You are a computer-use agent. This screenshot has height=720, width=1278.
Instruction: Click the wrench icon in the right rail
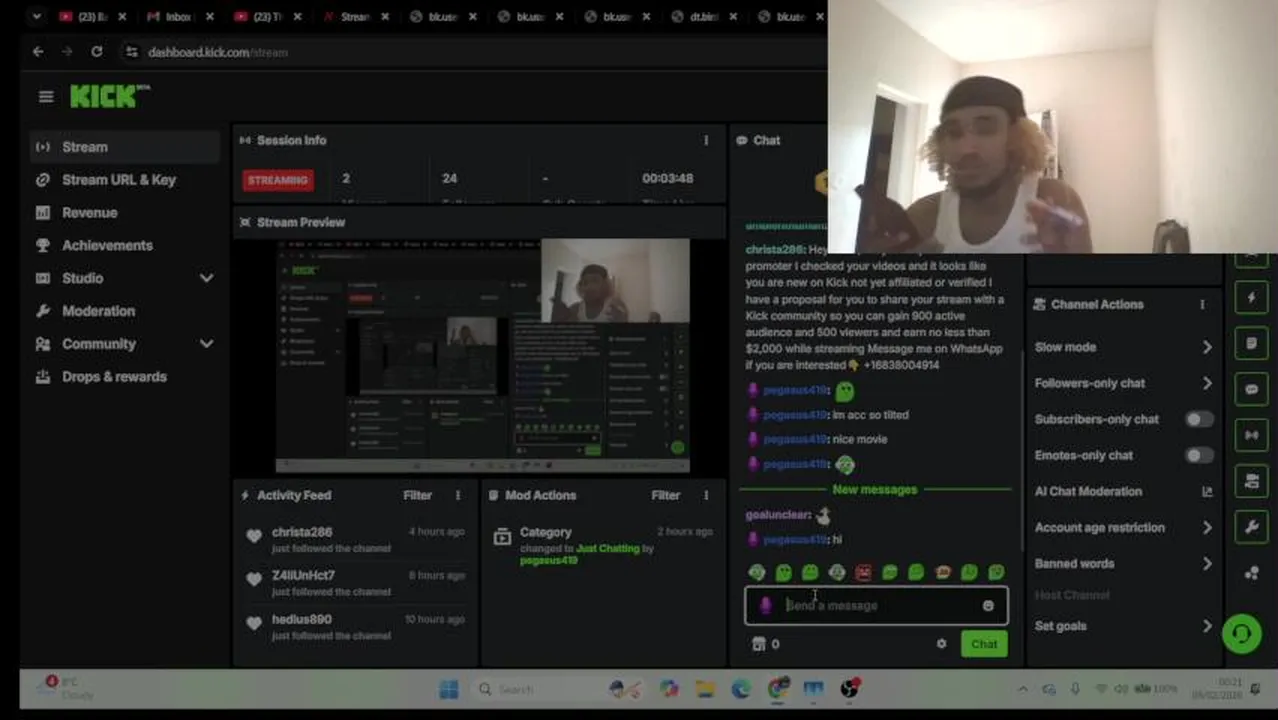tap(1251, 527)
